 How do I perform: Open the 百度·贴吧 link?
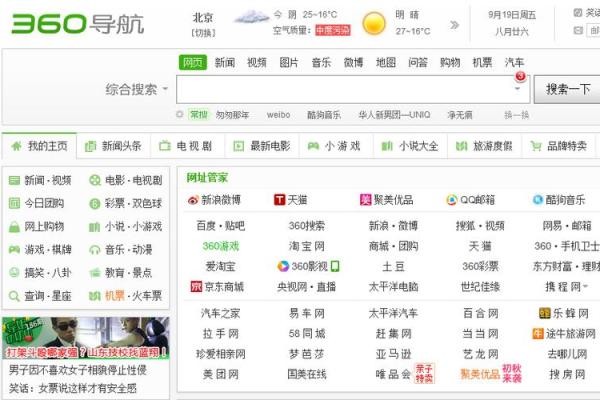[220, 226]
